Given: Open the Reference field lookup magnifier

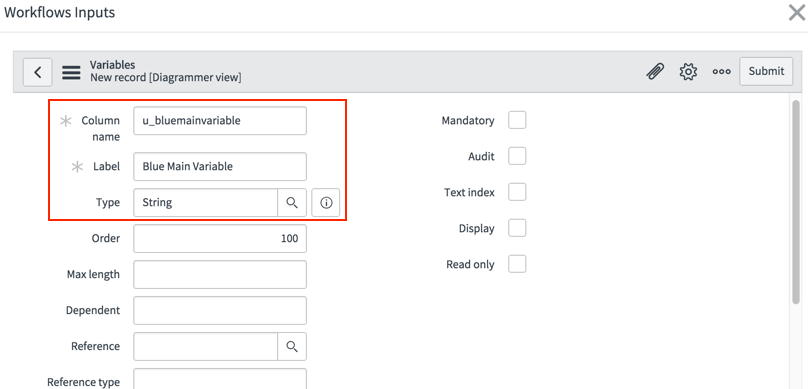Looking at the screenshot, I should coord(292,346).
